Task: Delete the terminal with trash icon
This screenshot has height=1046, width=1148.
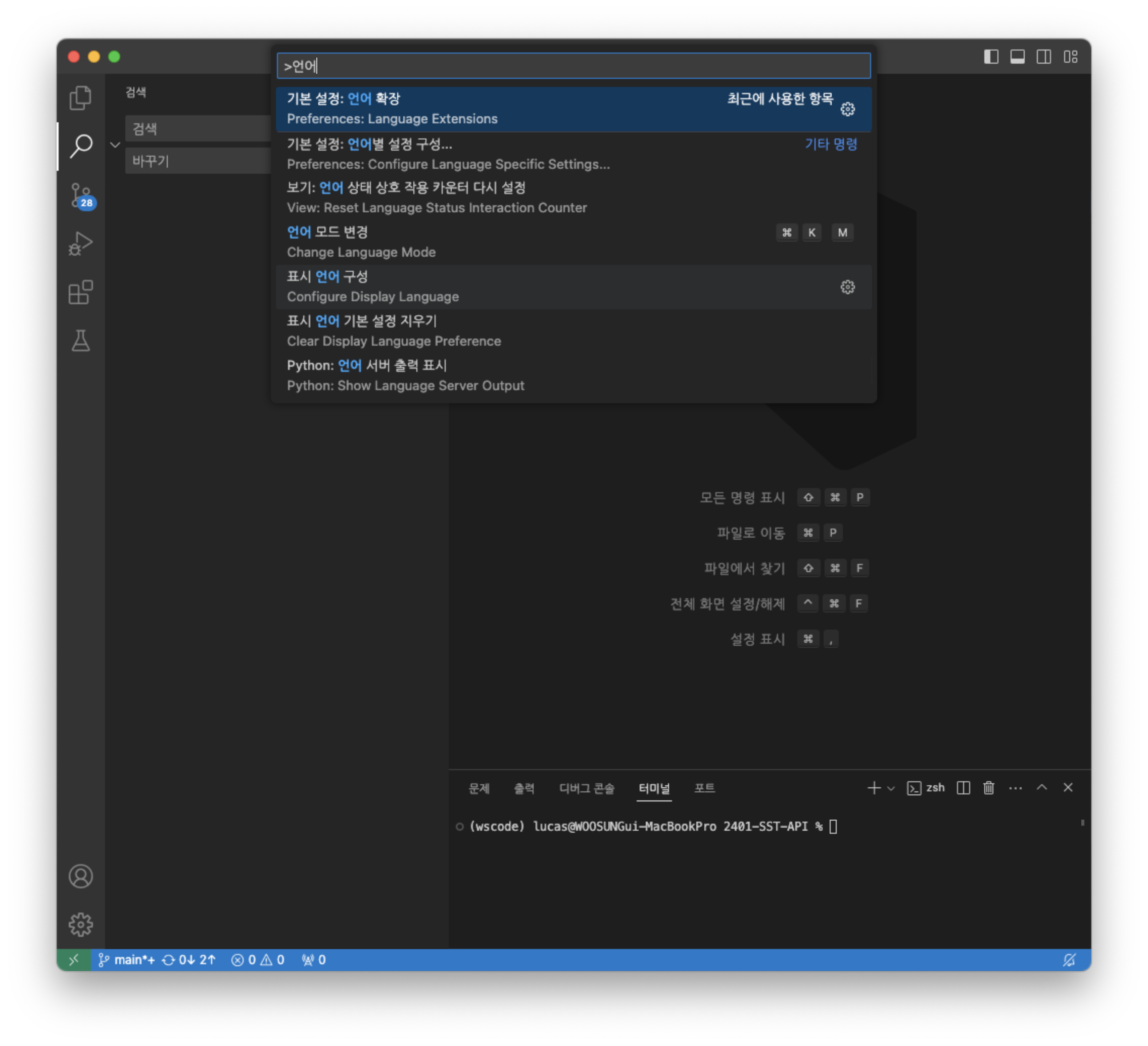Action: (x=988, y=787)
